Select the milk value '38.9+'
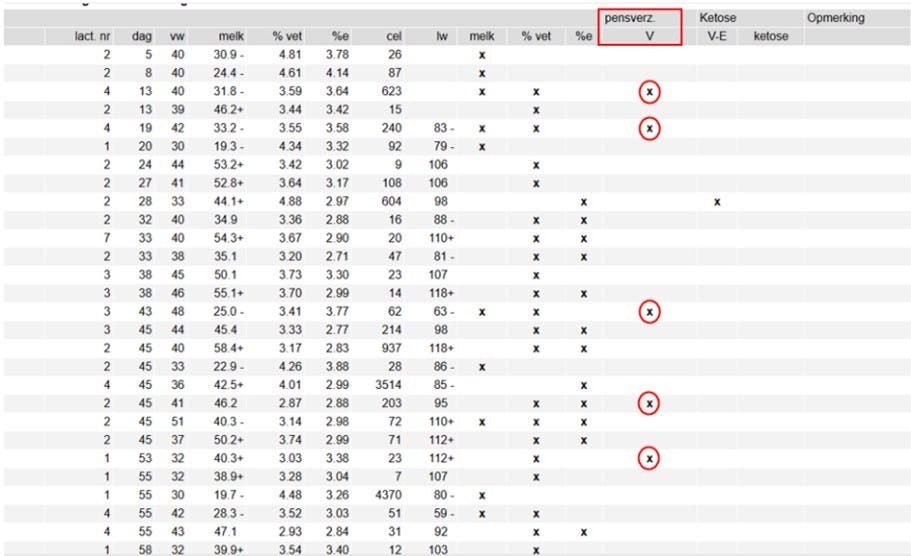The height and width of the screenshot is (556, 911). tap(228, 476)
